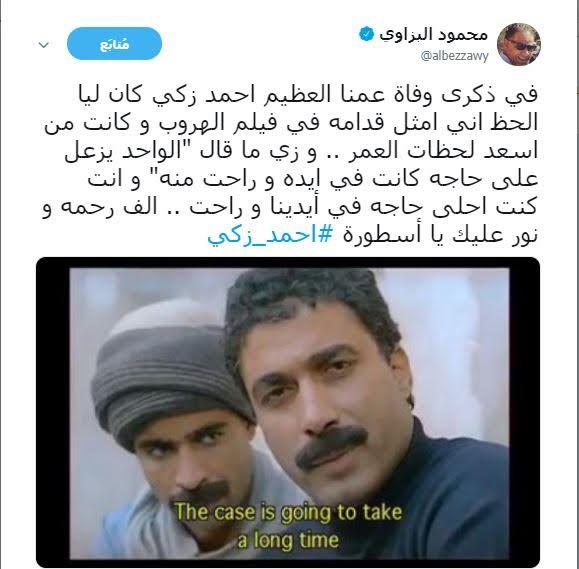Image resolution: width=579 pixels, height=569 pixels.
Task: Open the #احمد_زكي hashtag link
Action: [270, 236]
